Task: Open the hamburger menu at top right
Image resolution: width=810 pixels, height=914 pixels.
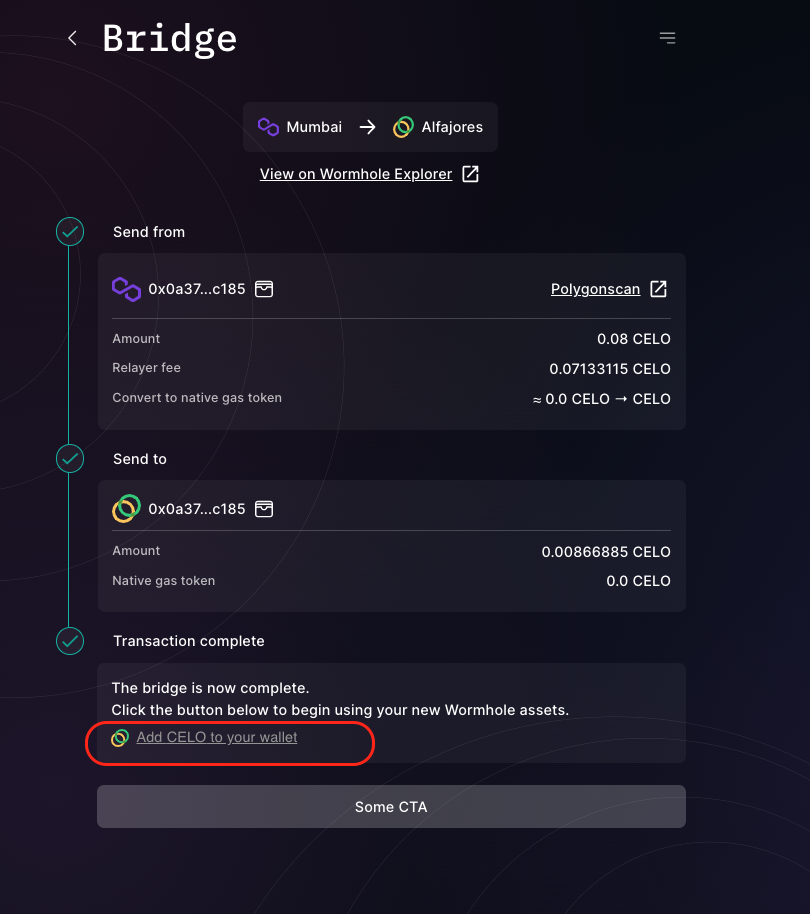Action: click(x=667, y=37)
